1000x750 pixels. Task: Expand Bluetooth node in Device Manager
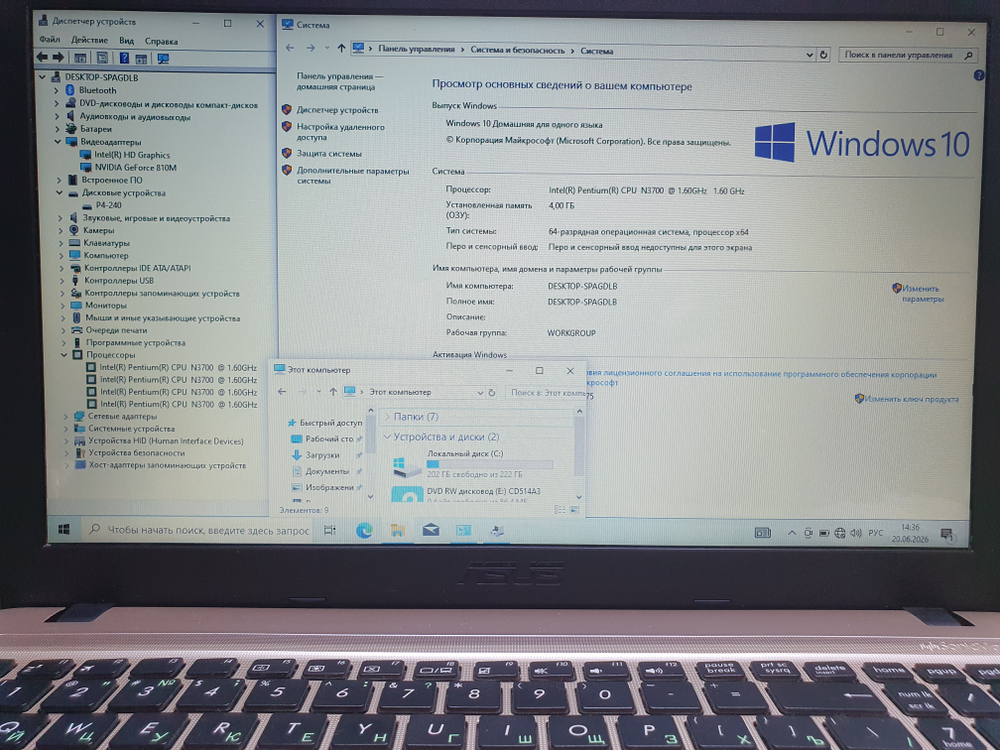[x=56, y=91]
